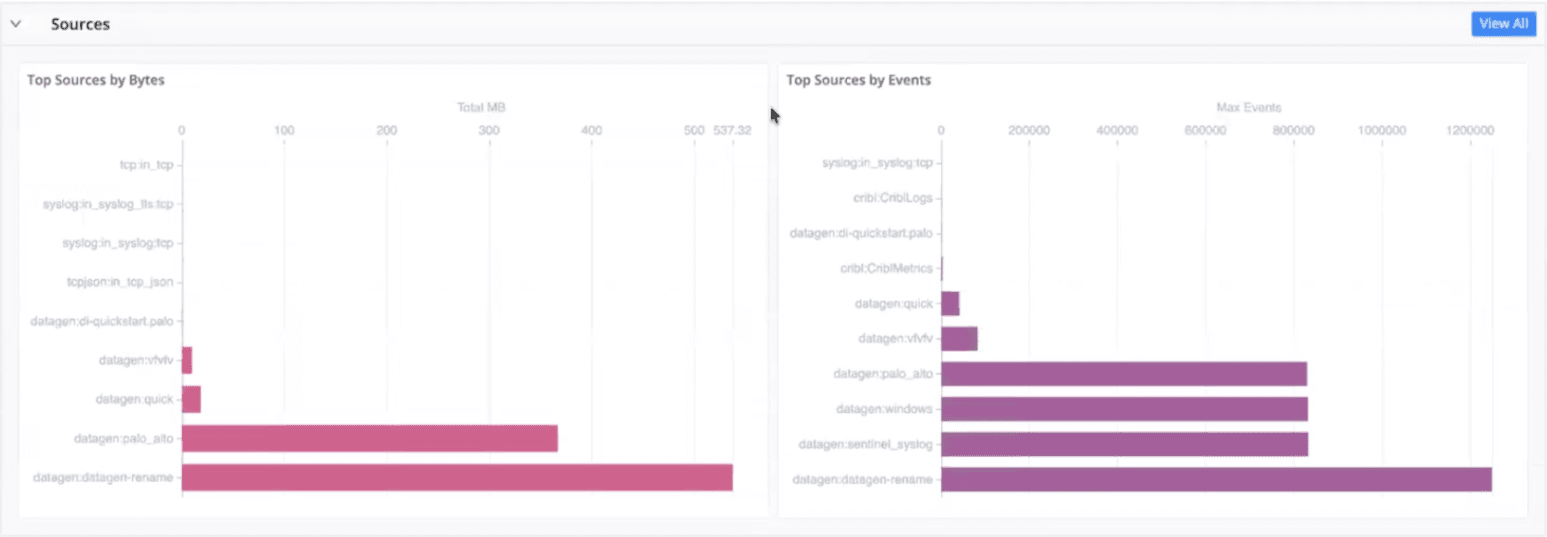Click the Top Sources by Bytes title
Image resolution: width=1547 pixels, height=537 pixels.
[x=96, y=80]
